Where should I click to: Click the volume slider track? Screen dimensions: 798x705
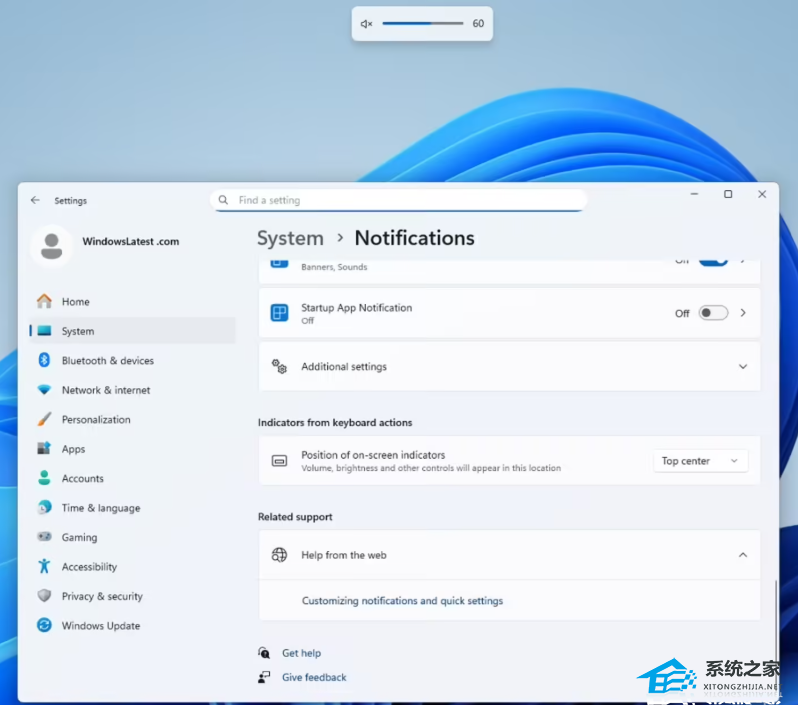tap(422, 24)
